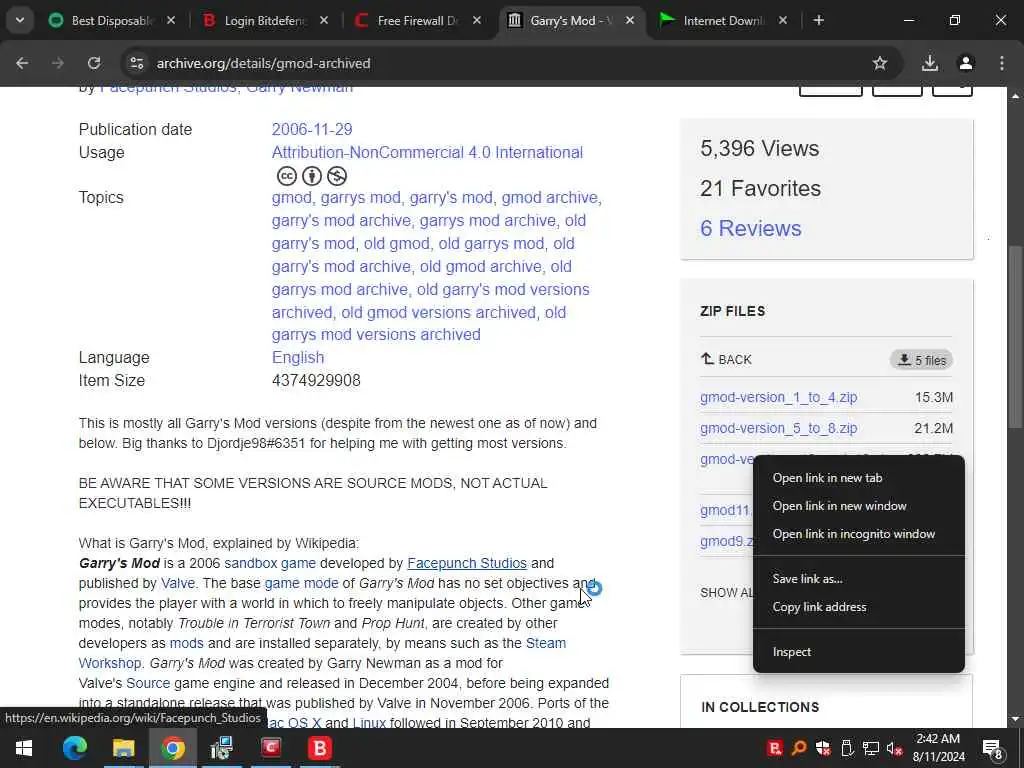Click the Creative Commons CC icon
Screen dimensions: 1024x768
coord(287,176)
